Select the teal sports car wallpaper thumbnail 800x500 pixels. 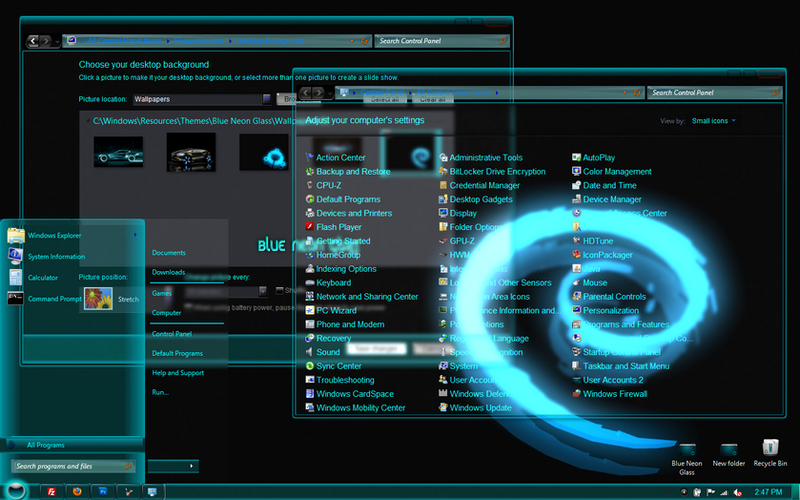(118, 152)
